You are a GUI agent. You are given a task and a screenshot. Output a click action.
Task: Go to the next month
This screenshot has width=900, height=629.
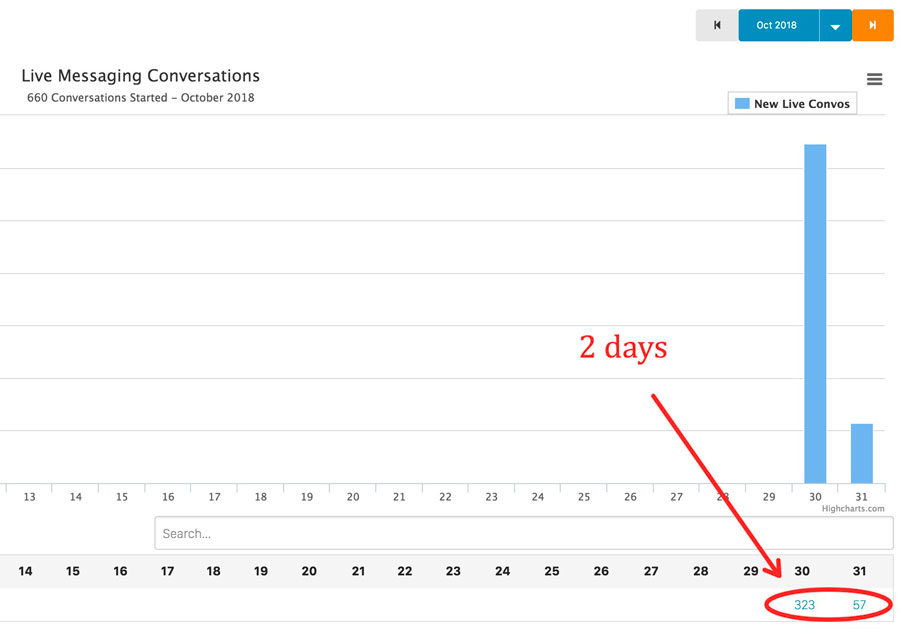[872, 25]
